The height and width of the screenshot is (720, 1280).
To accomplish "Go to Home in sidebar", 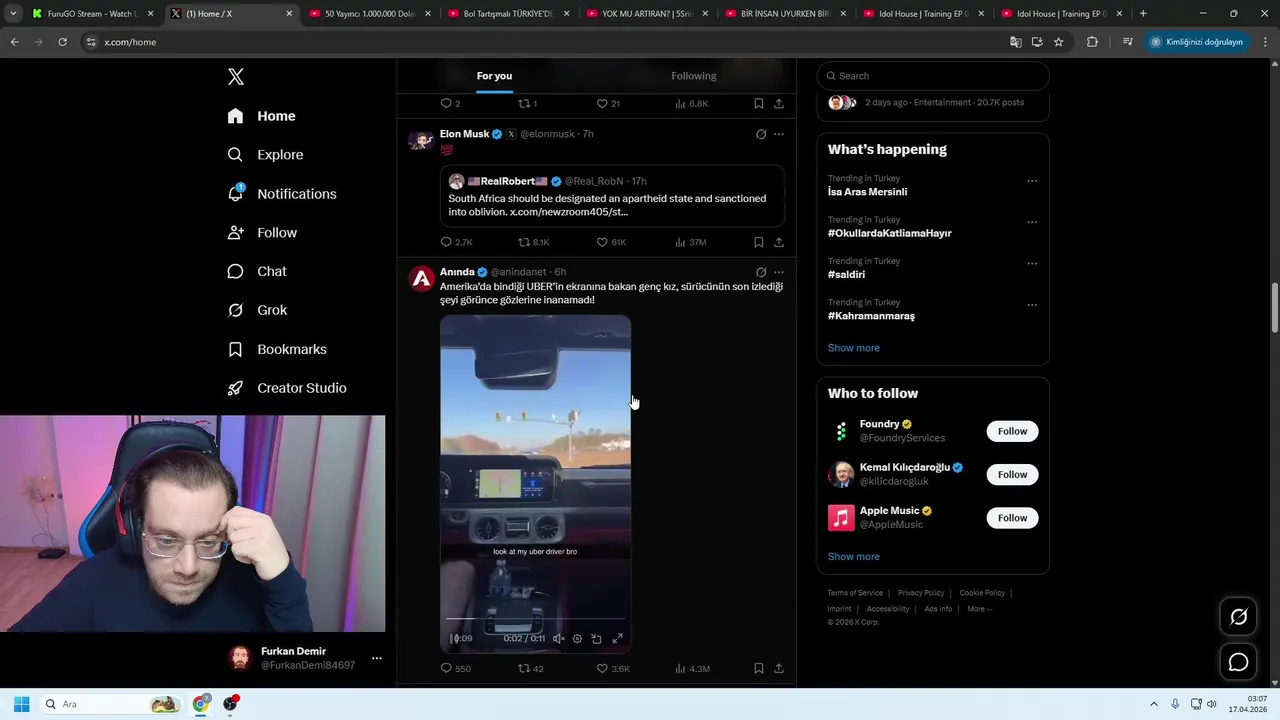I will click(262, 116).
